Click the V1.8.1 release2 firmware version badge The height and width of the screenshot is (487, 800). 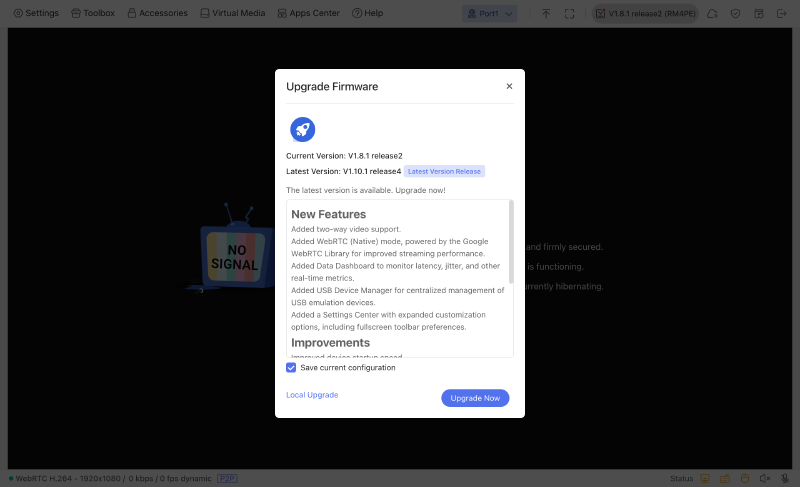[x=645, y=14]
